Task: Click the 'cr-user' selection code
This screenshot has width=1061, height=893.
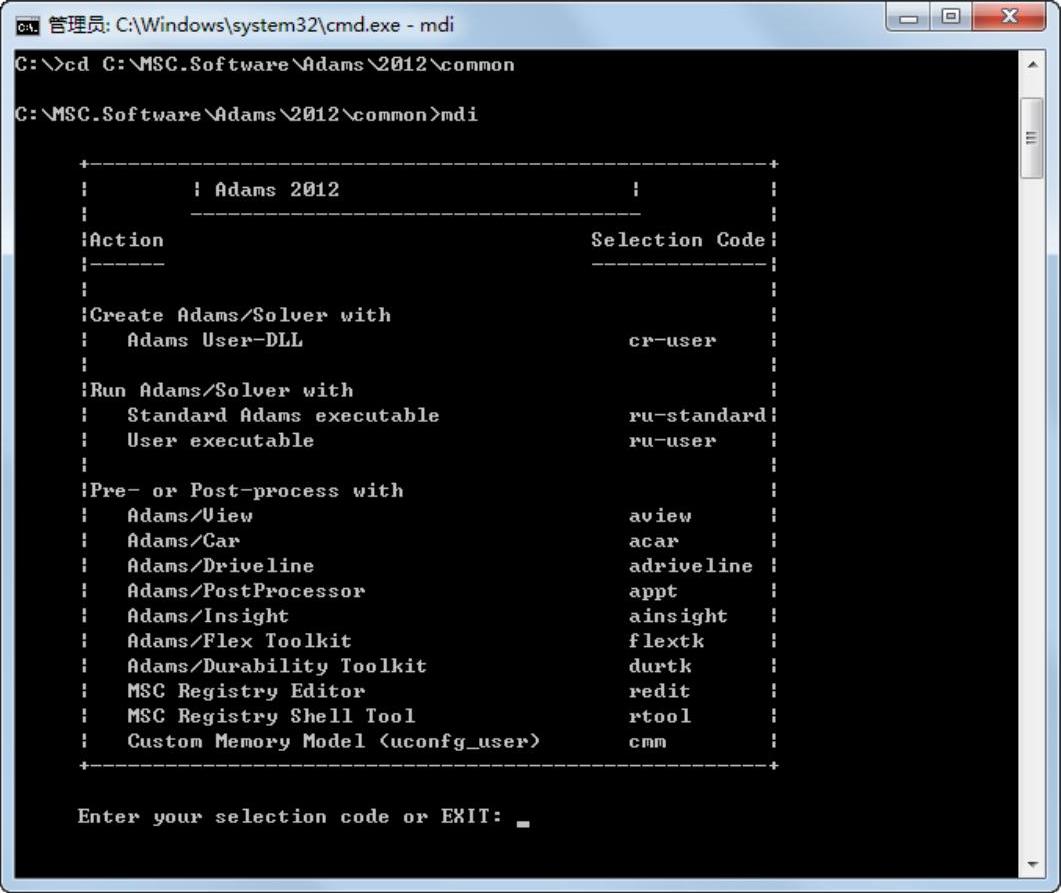Action: [672, 340]
